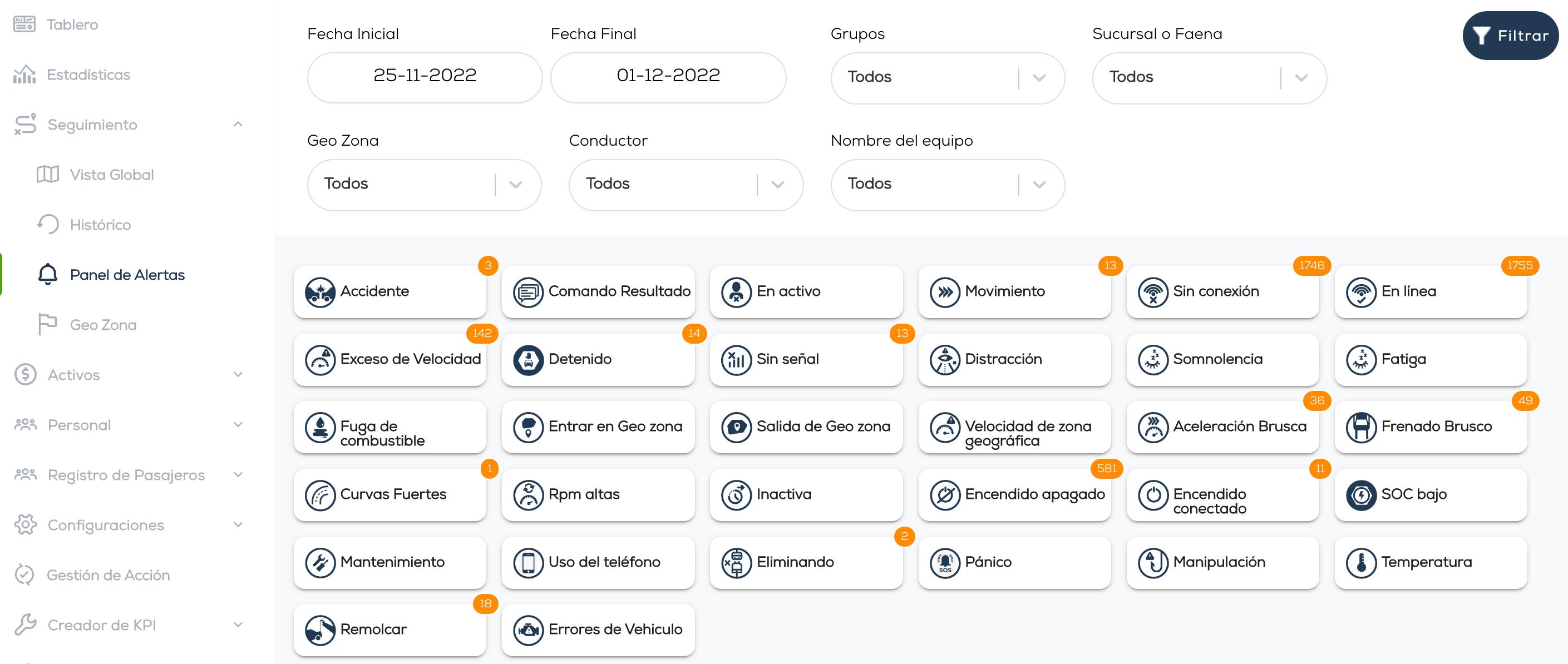Click the Filtrar button
The width and height of the screenshot is (1568, 664).
(1510, 35)
